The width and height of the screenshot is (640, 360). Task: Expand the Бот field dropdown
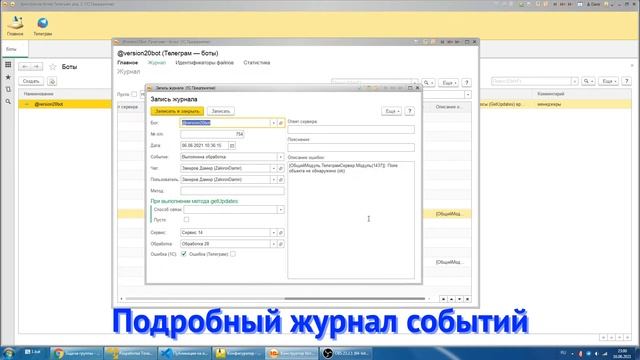coord(273,123)
